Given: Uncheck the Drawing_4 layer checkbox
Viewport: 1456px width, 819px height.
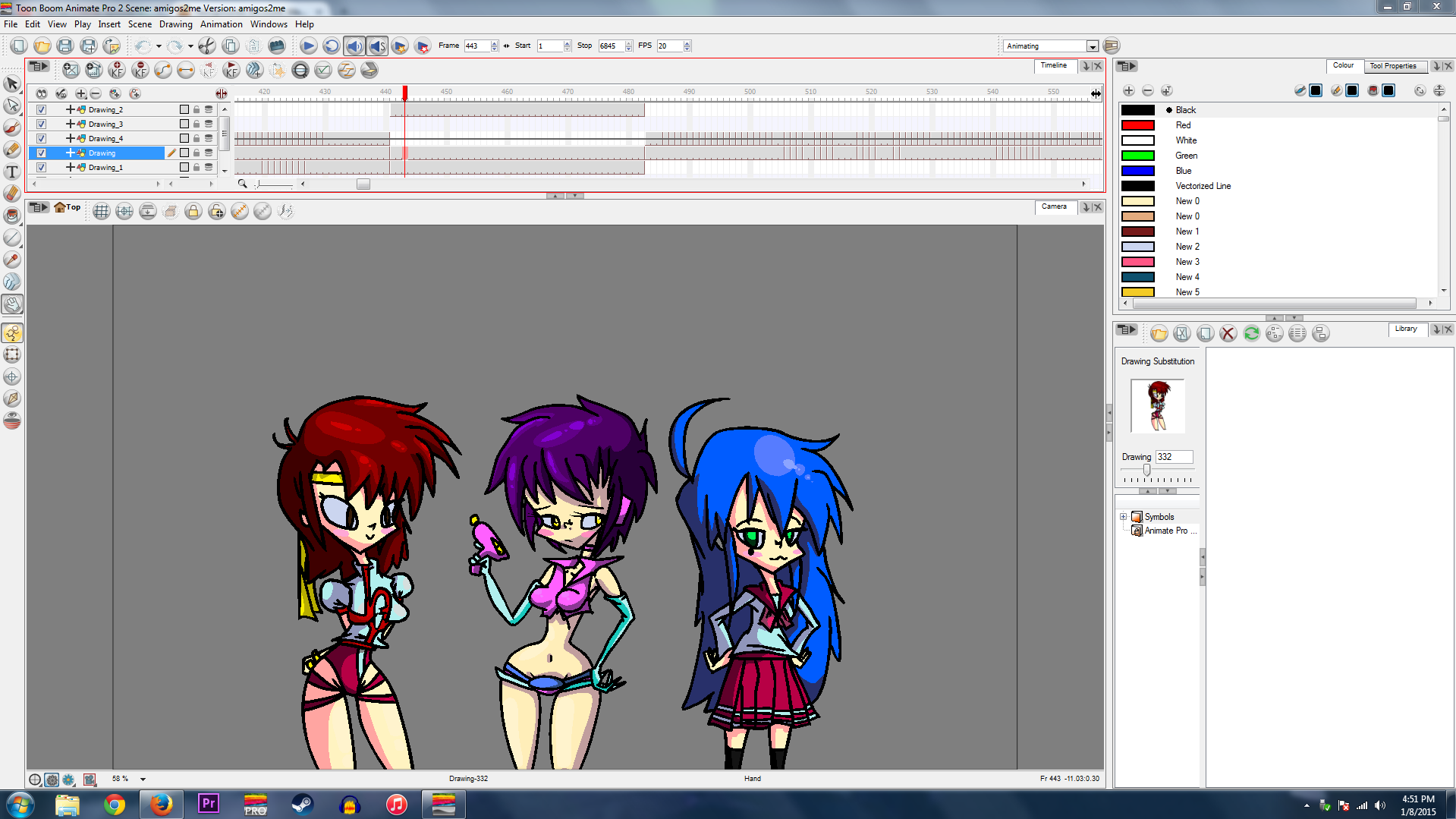Looking at the screenshot, I should (x=42, y=138).
